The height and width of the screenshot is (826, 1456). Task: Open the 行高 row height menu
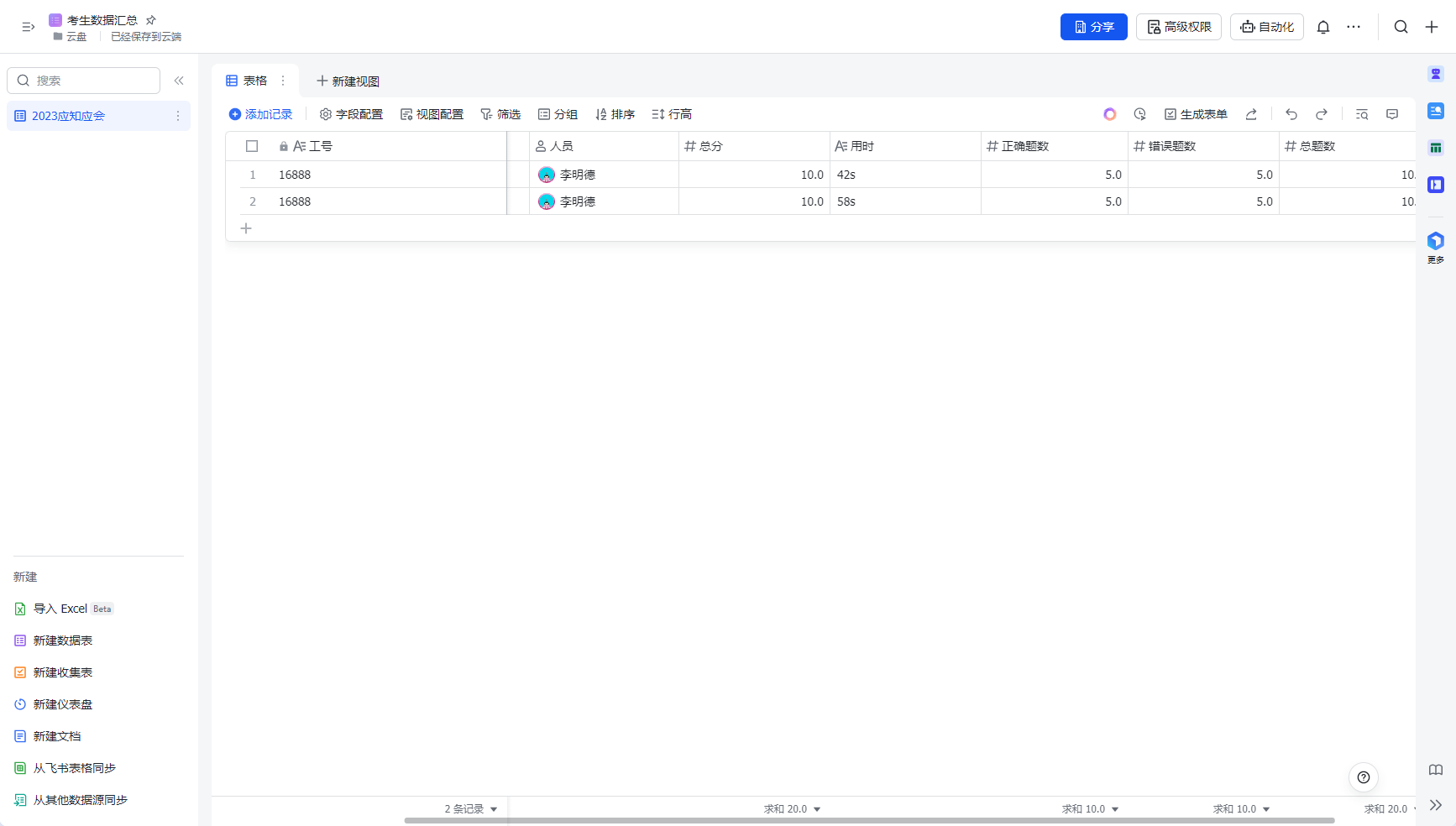(x=672, y=114)
